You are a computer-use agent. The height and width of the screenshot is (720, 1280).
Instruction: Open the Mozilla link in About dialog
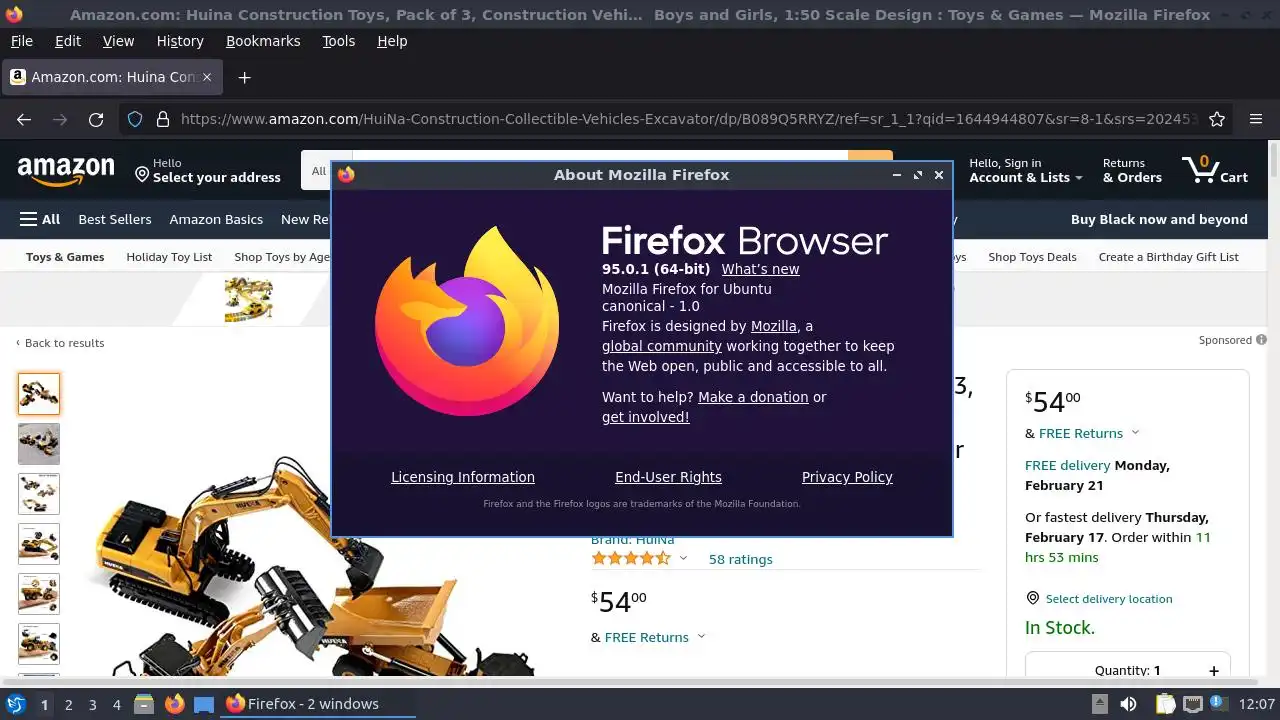coord(774,326)
